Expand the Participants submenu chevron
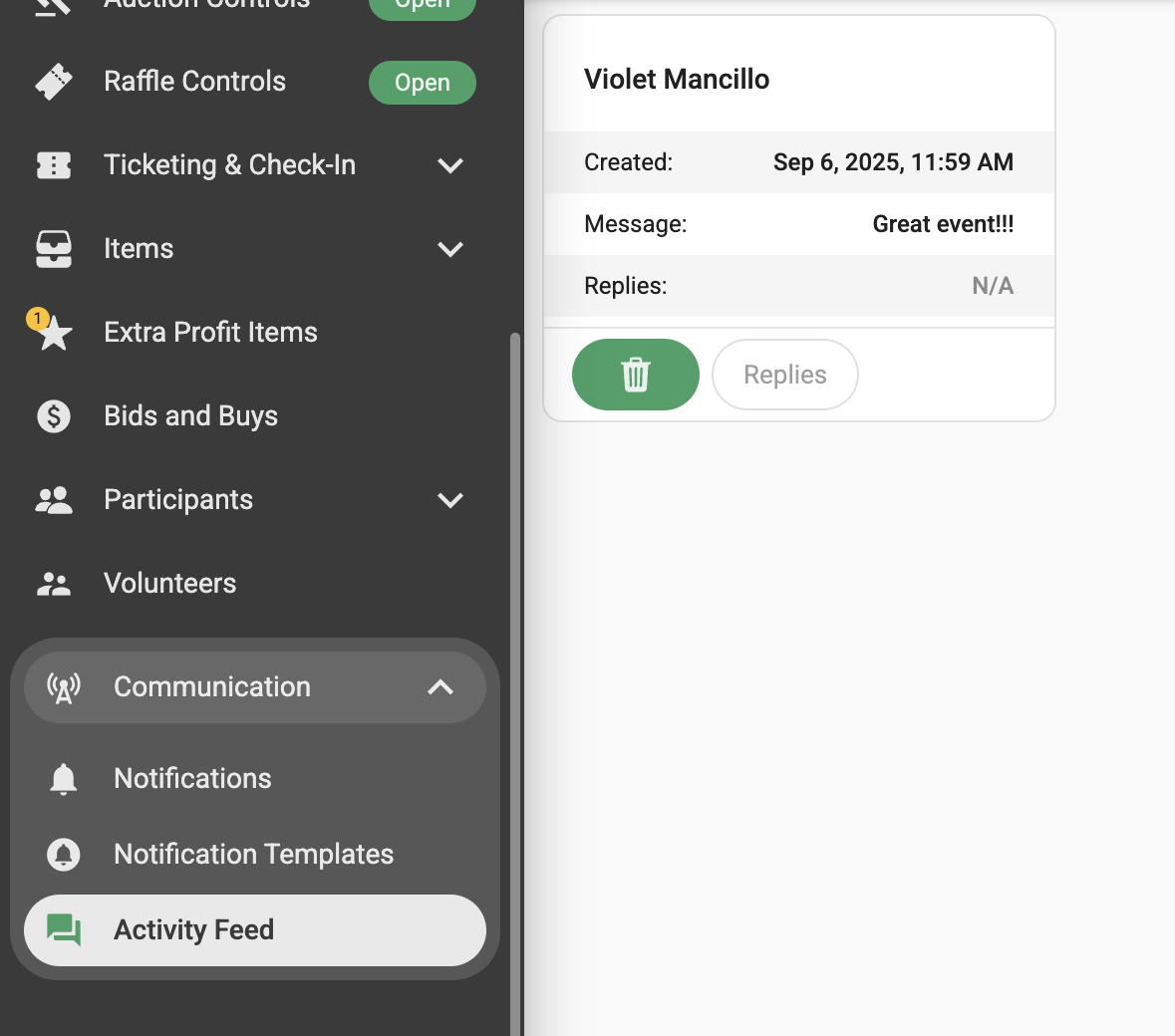 coord(450,500)
